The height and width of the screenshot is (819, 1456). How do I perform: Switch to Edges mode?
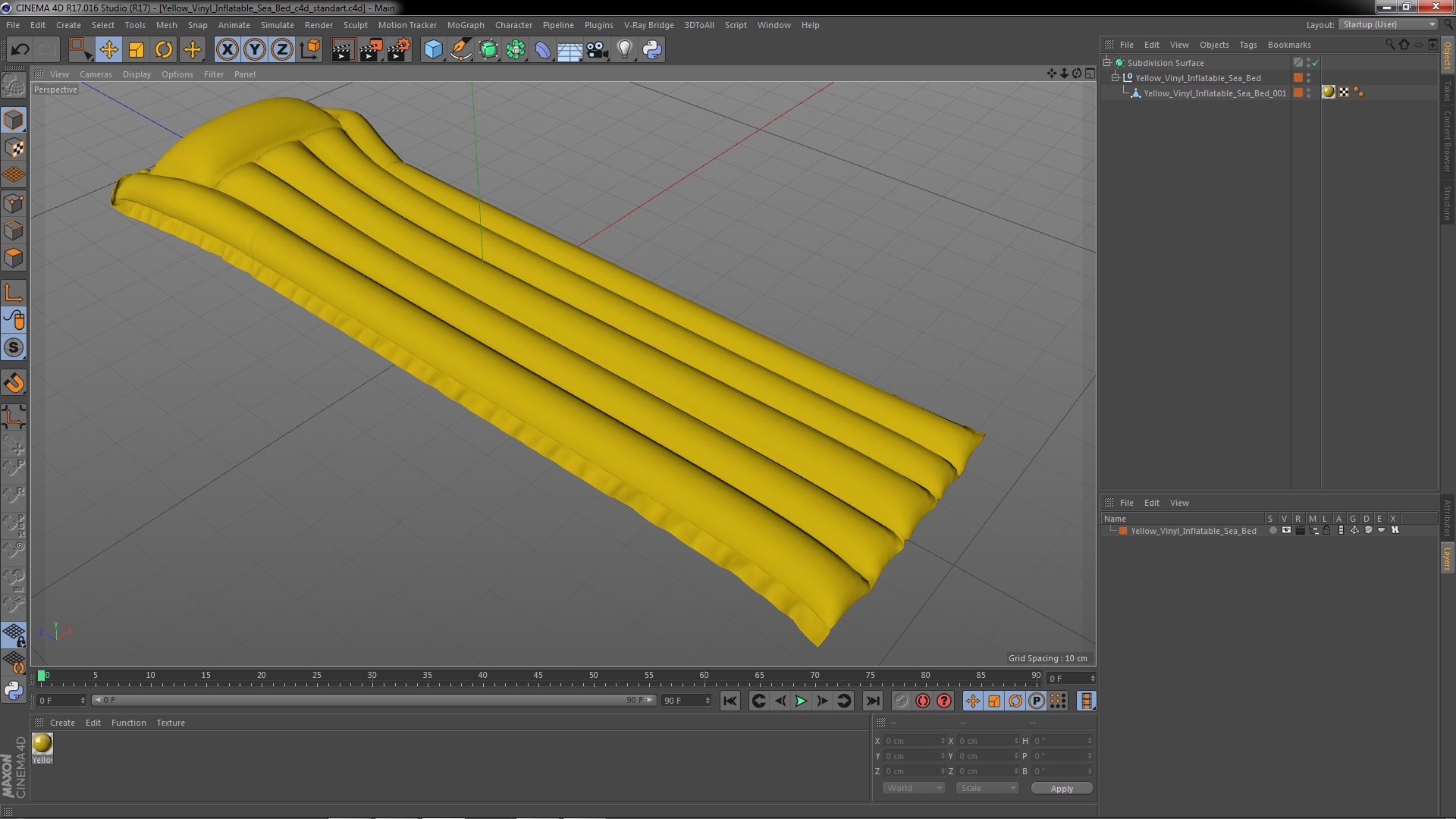[14, 231]
